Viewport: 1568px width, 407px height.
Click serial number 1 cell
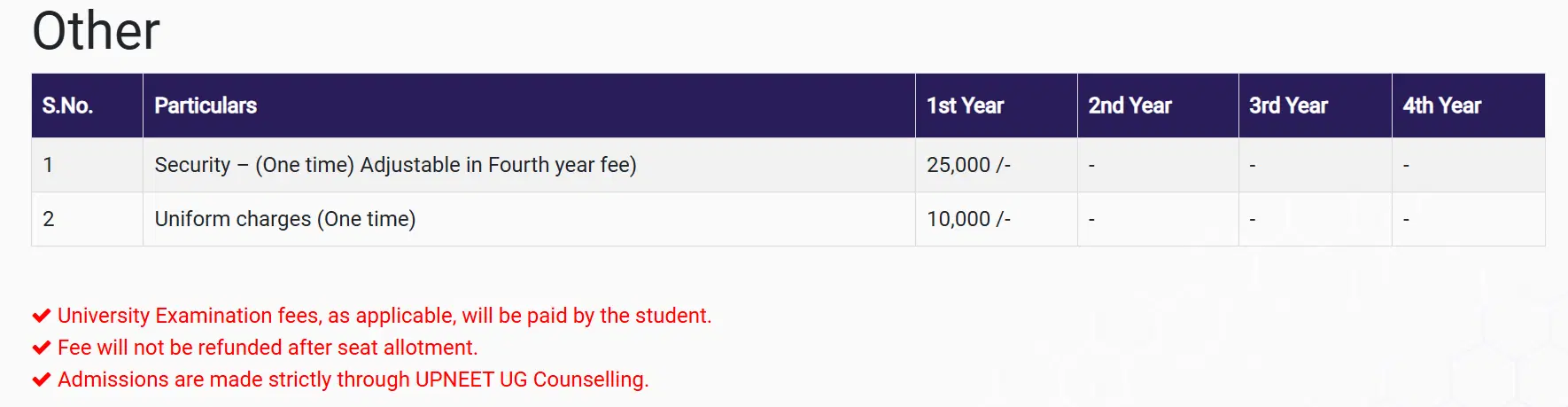point(49,165)
